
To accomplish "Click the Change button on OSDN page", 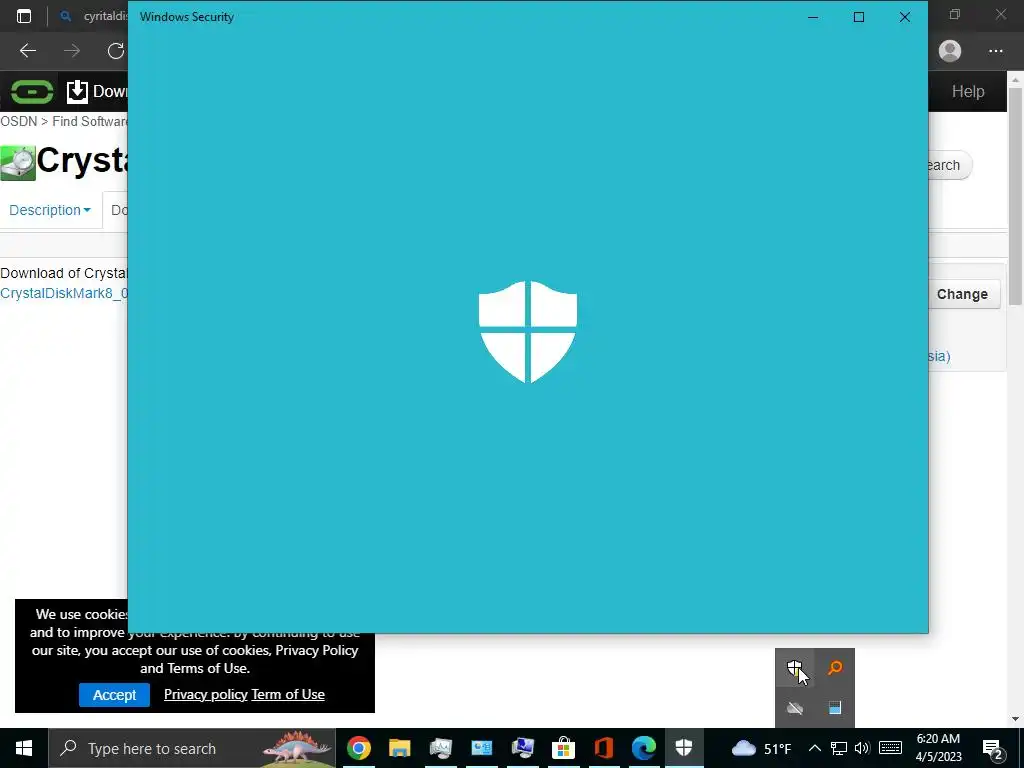I will click(962, 295).
